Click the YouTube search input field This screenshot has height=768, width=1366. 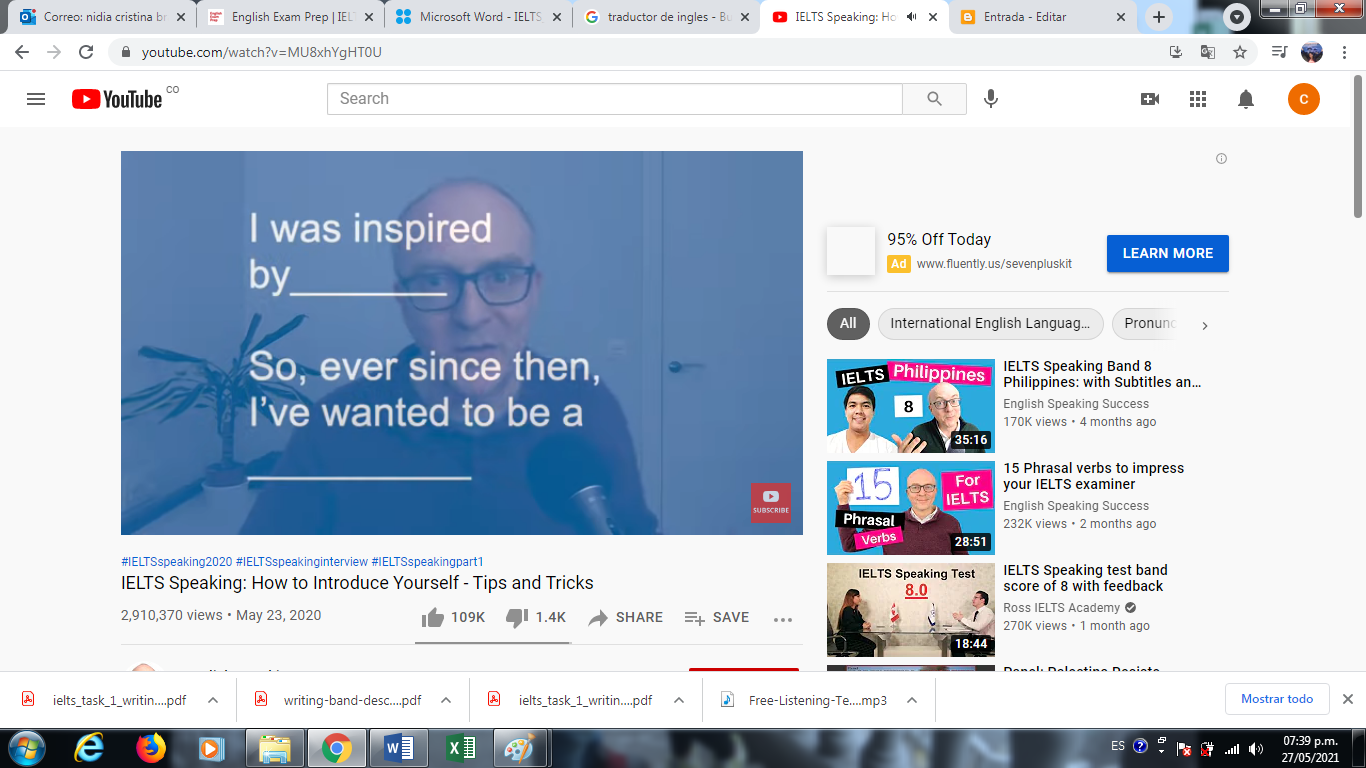click(x=614, y=99)
